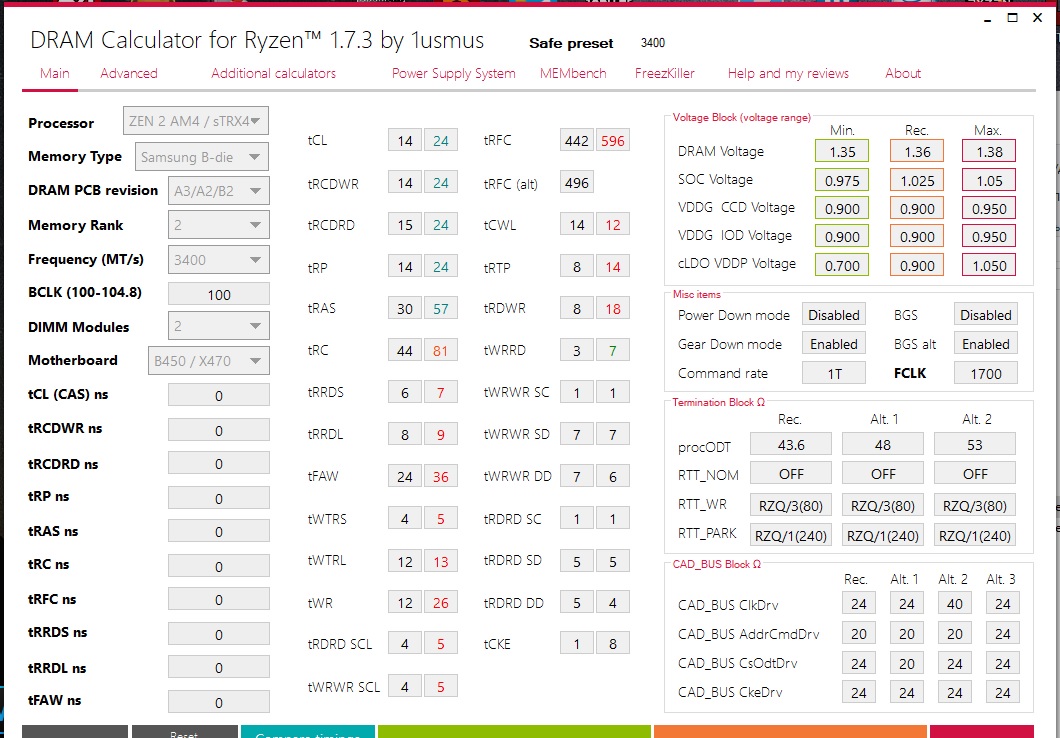Open the MEMbench tab
The image size is (1060, 738).
coord(573,74)
